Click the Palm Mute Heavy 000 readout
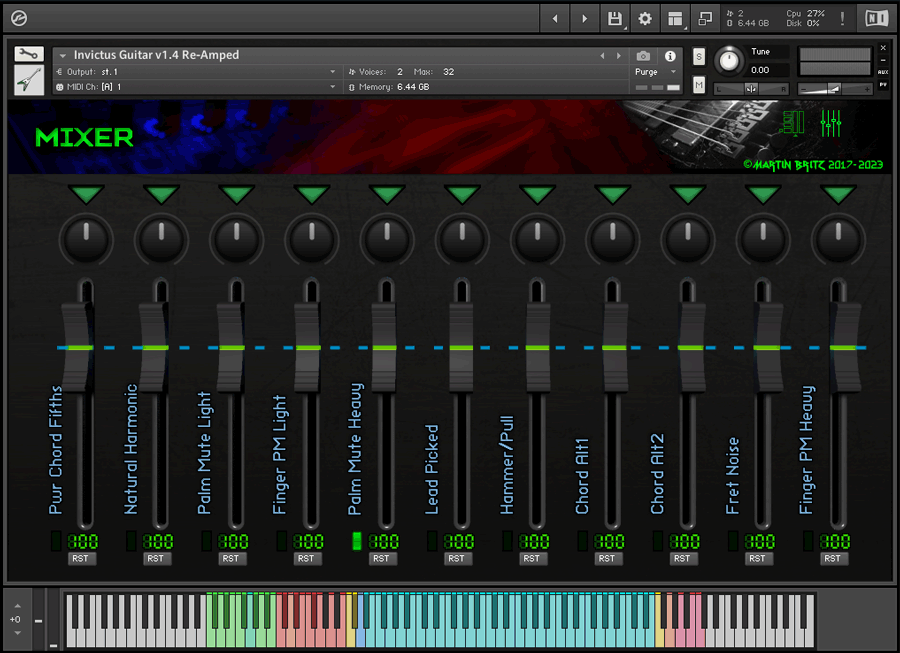 click(383, 541)
